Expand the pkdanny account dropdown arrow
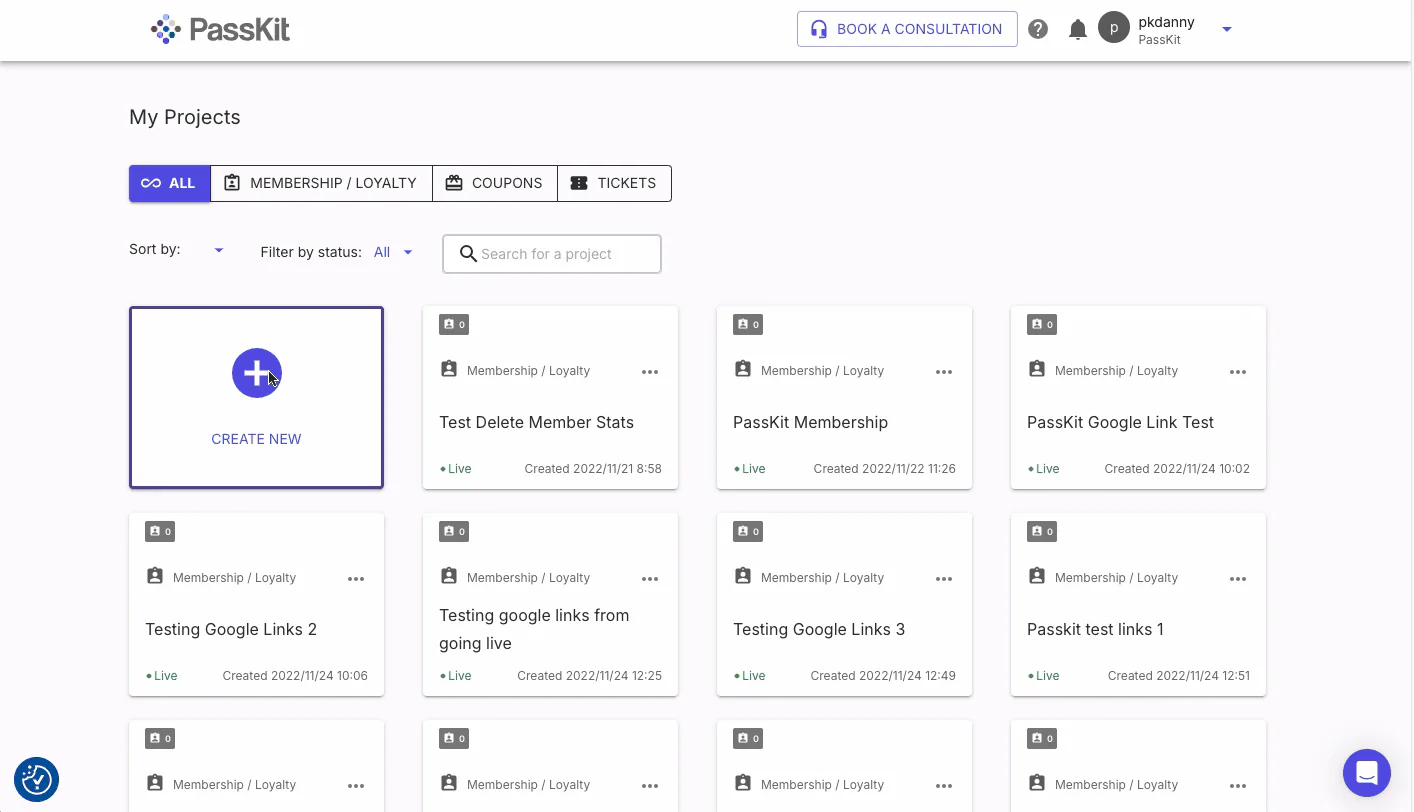 (x=1227, y=29)
